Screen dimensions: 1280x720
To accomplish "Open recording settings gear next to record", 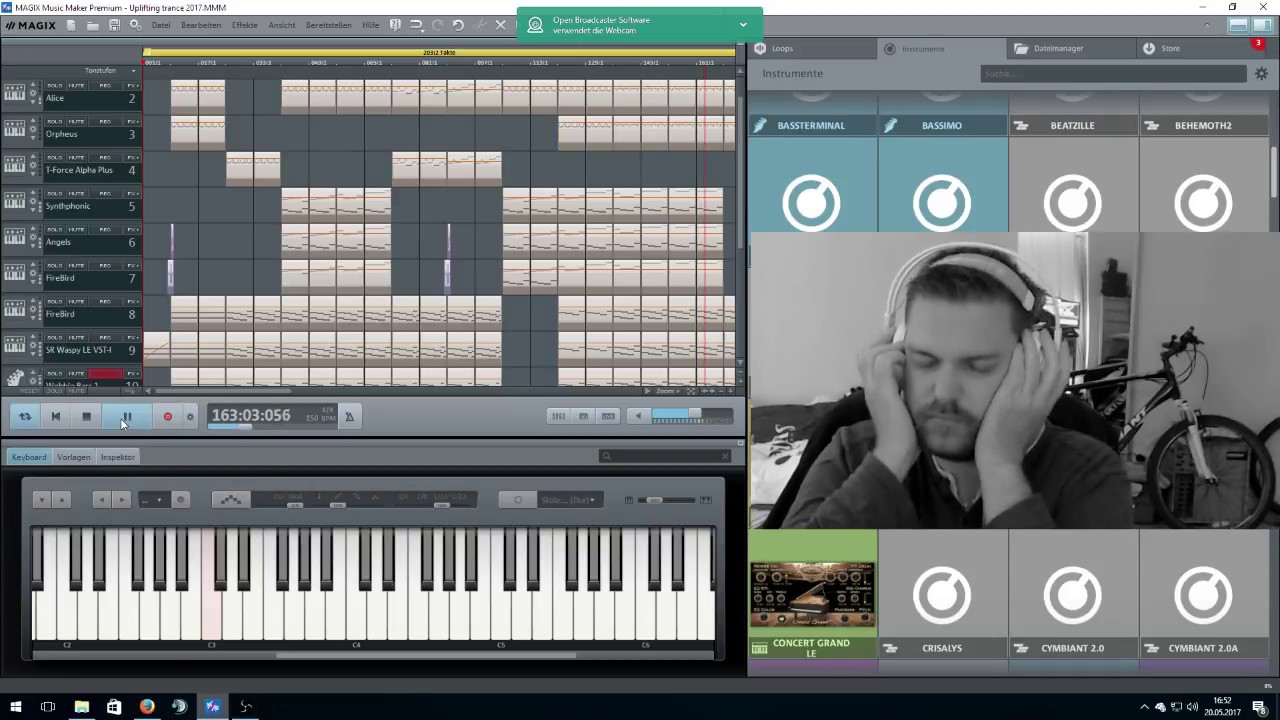I will pyautogui.click(x=190, y=417).
